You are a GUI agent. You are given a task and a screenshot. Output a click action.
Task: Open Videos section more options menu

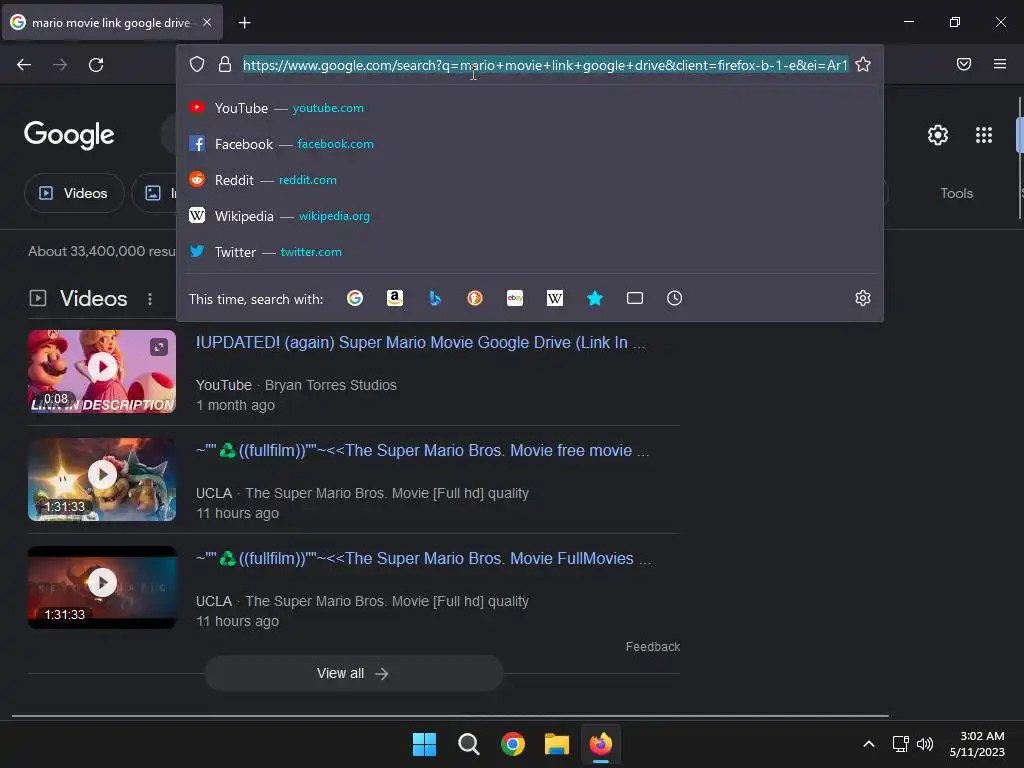coord(150,299)
